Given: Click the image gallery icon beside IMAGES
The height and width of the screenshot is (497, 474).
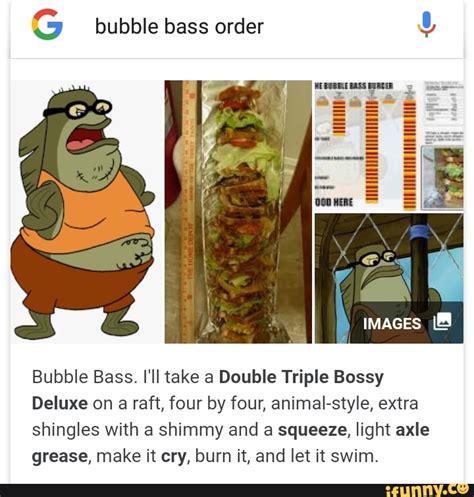Looking at the screenshot, I should (x=442, y=320).
